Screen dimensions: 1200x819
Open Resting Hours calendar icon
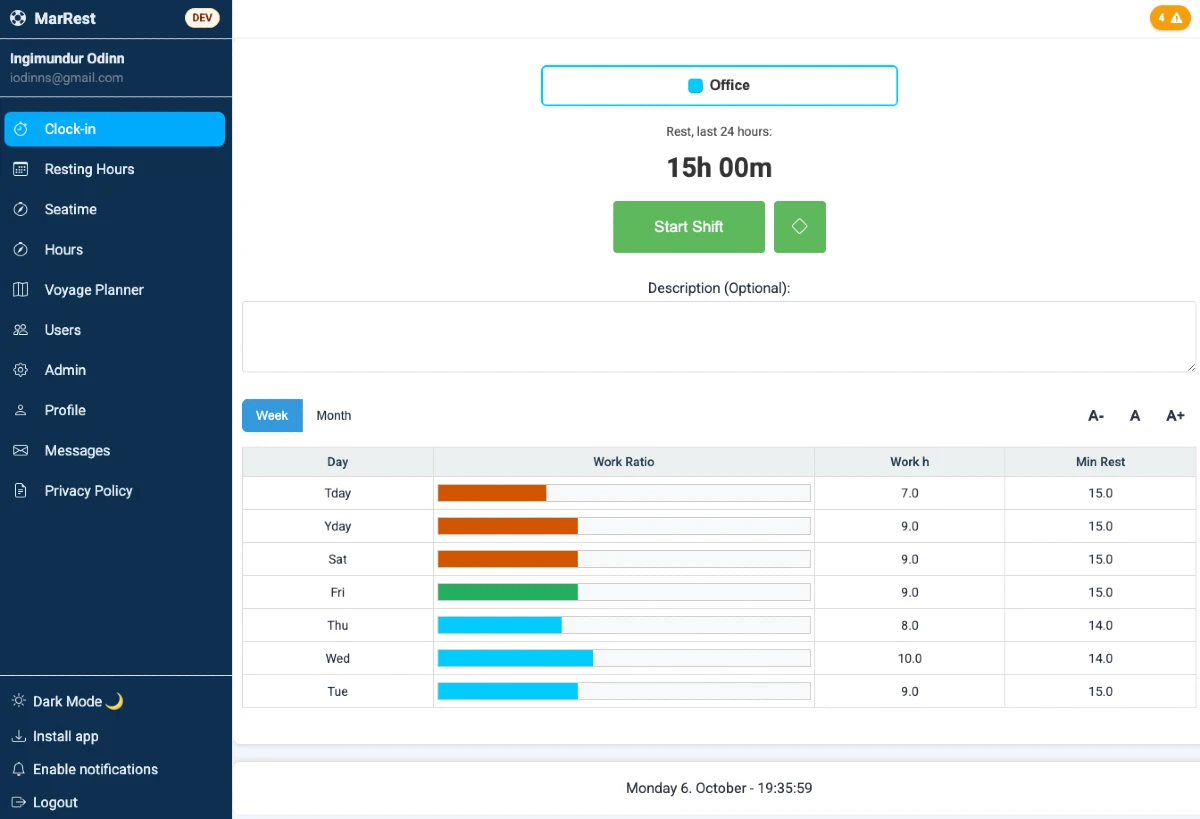click(20, 169)
